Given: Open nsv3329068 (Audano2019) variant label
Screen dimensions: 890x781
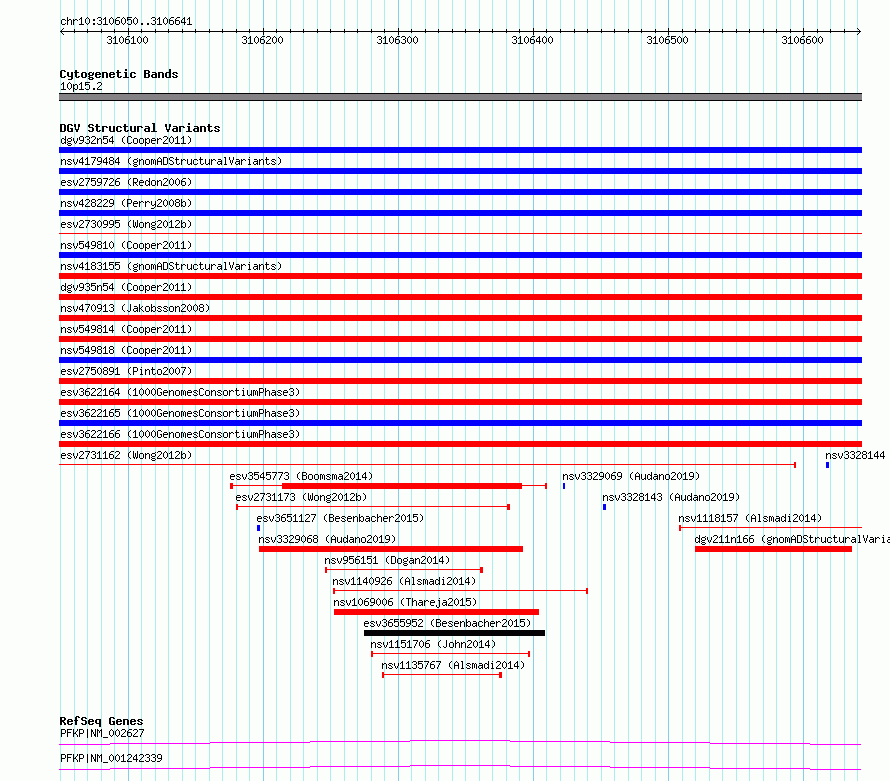Looking at the screenshot, I should tap(327, 539).
